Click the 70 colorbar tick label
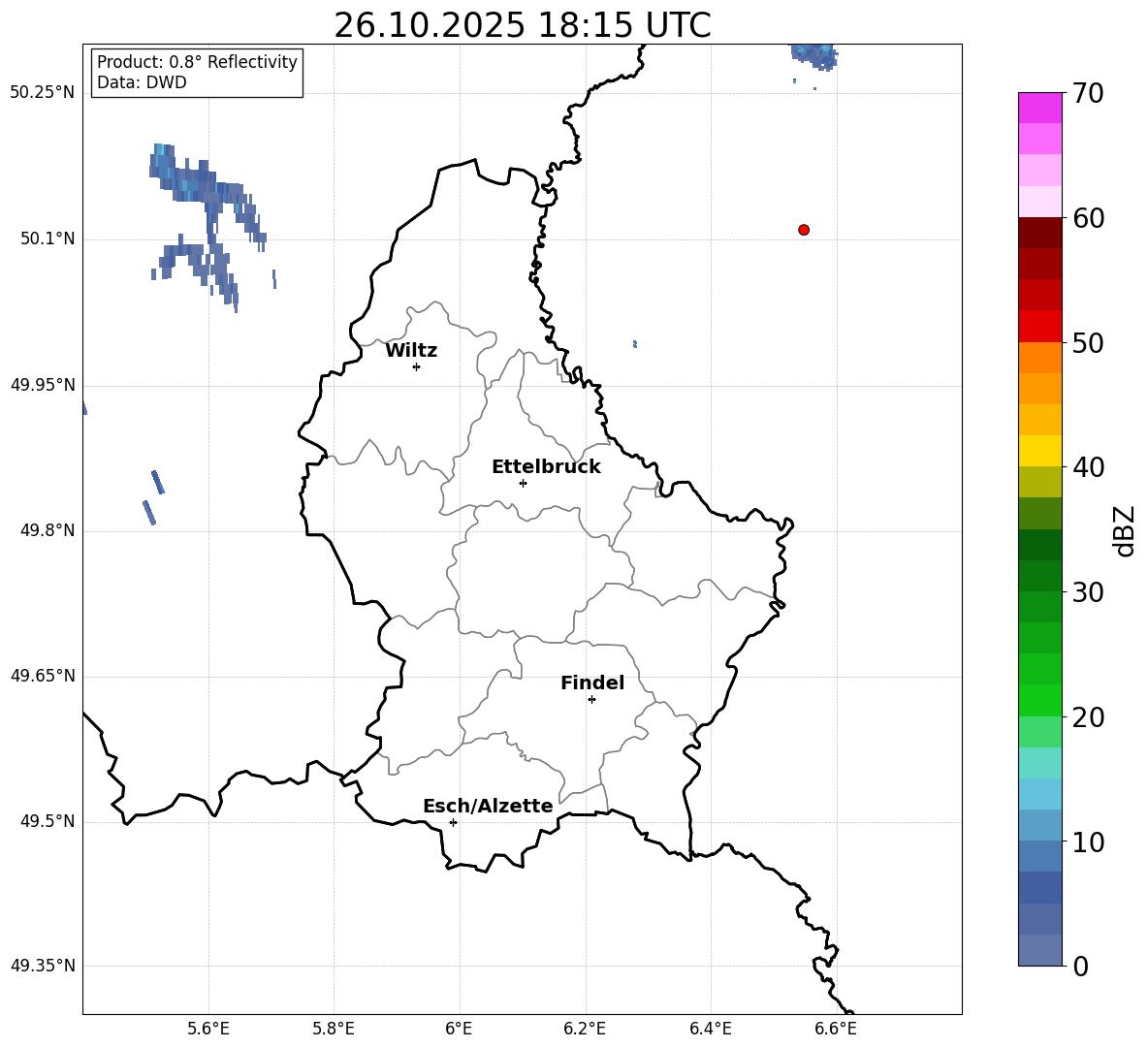This screenshot has width=1148, height=1048. click(1088, 93)
